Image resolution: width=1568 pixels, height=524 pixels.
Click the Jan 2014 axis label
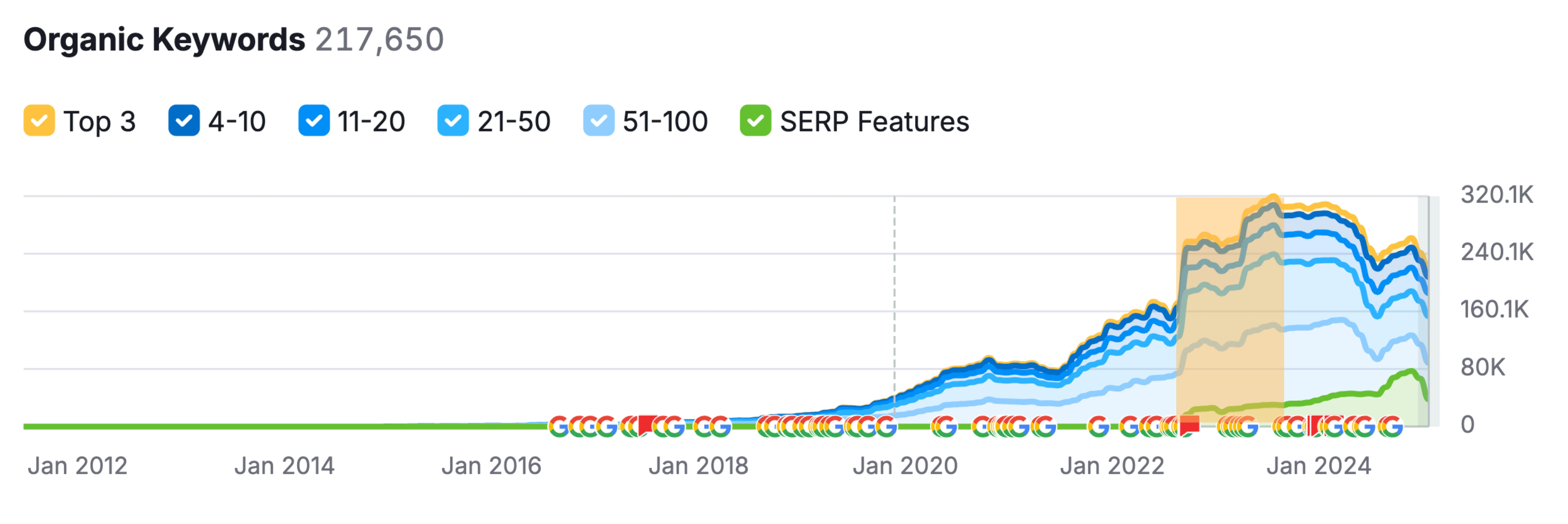(284, 466)
